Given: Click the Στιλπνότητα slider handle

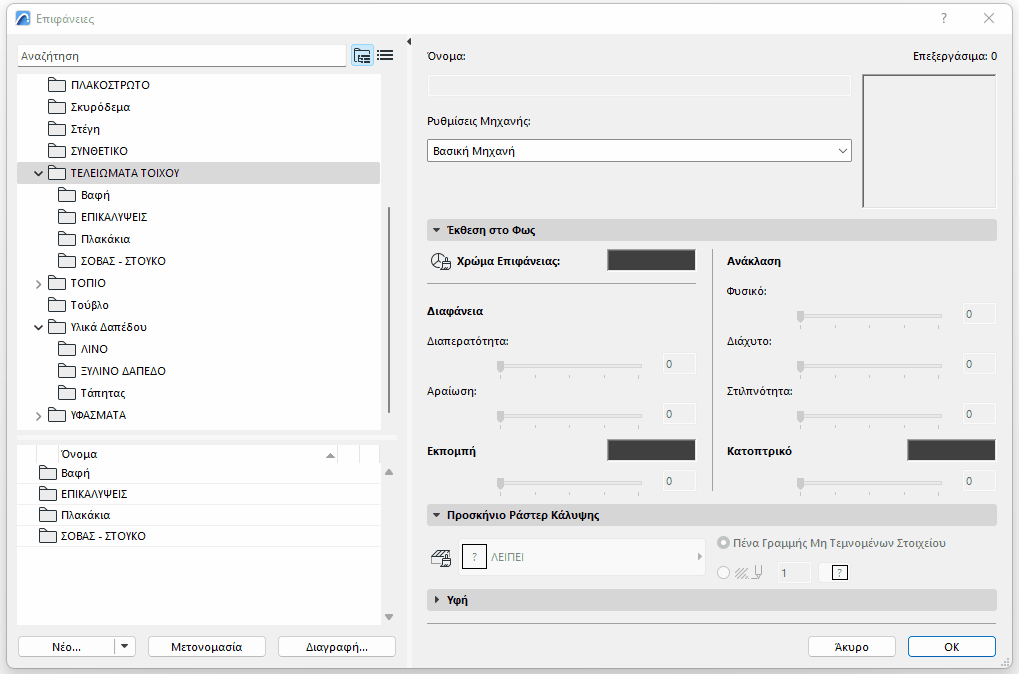Looking at the screenshot, I should [x=801, y=417].
